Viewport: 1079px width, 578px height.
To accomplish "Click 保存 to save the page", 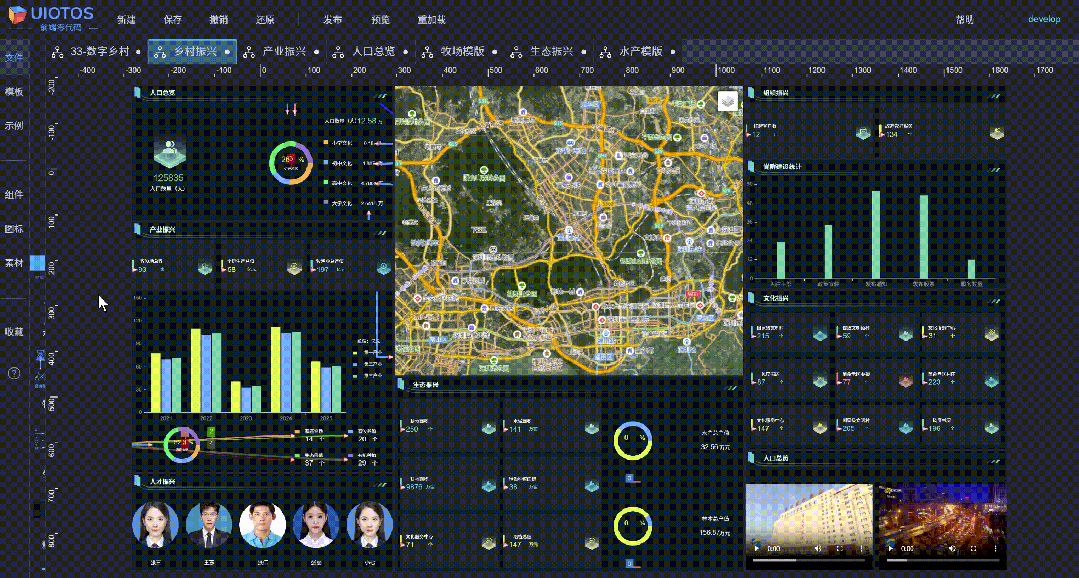I will point(174,20).
